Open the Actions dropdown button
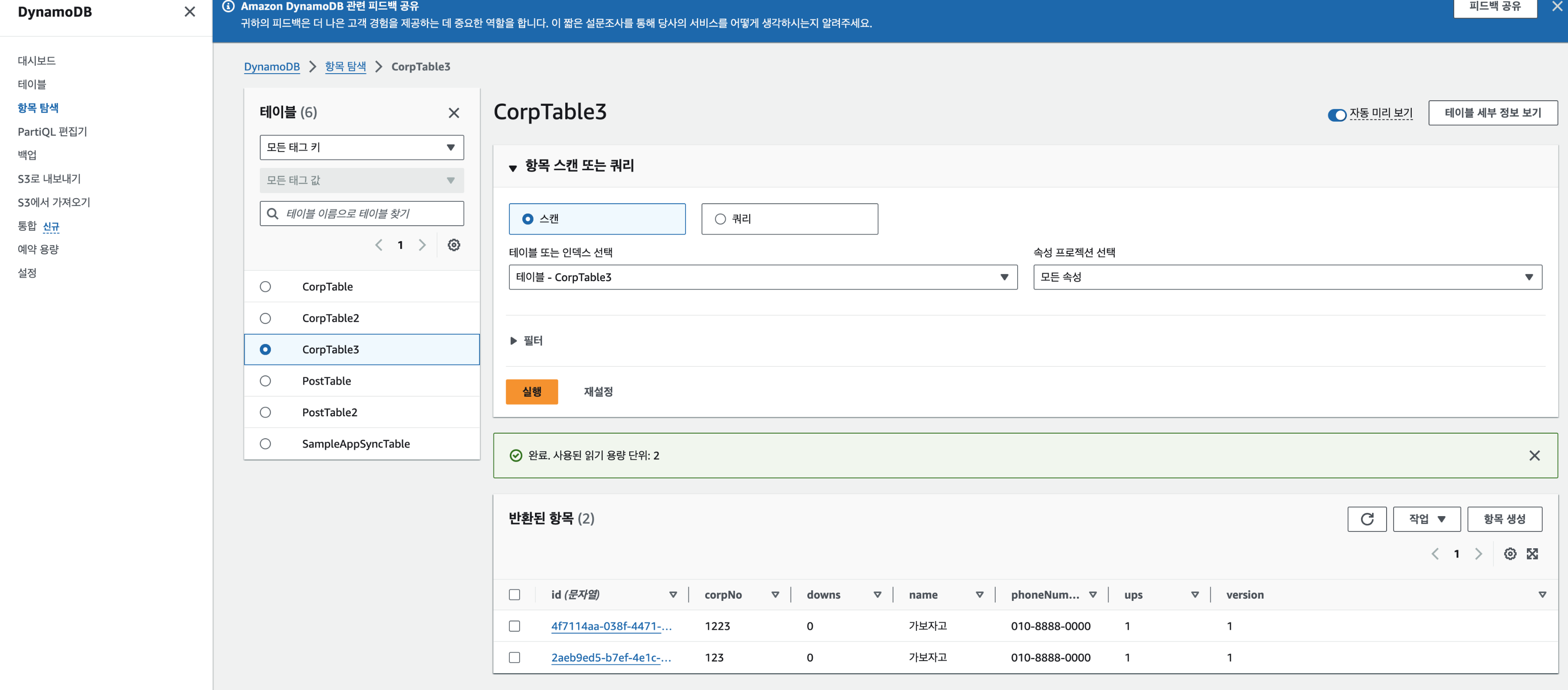 coord(1426,519)
